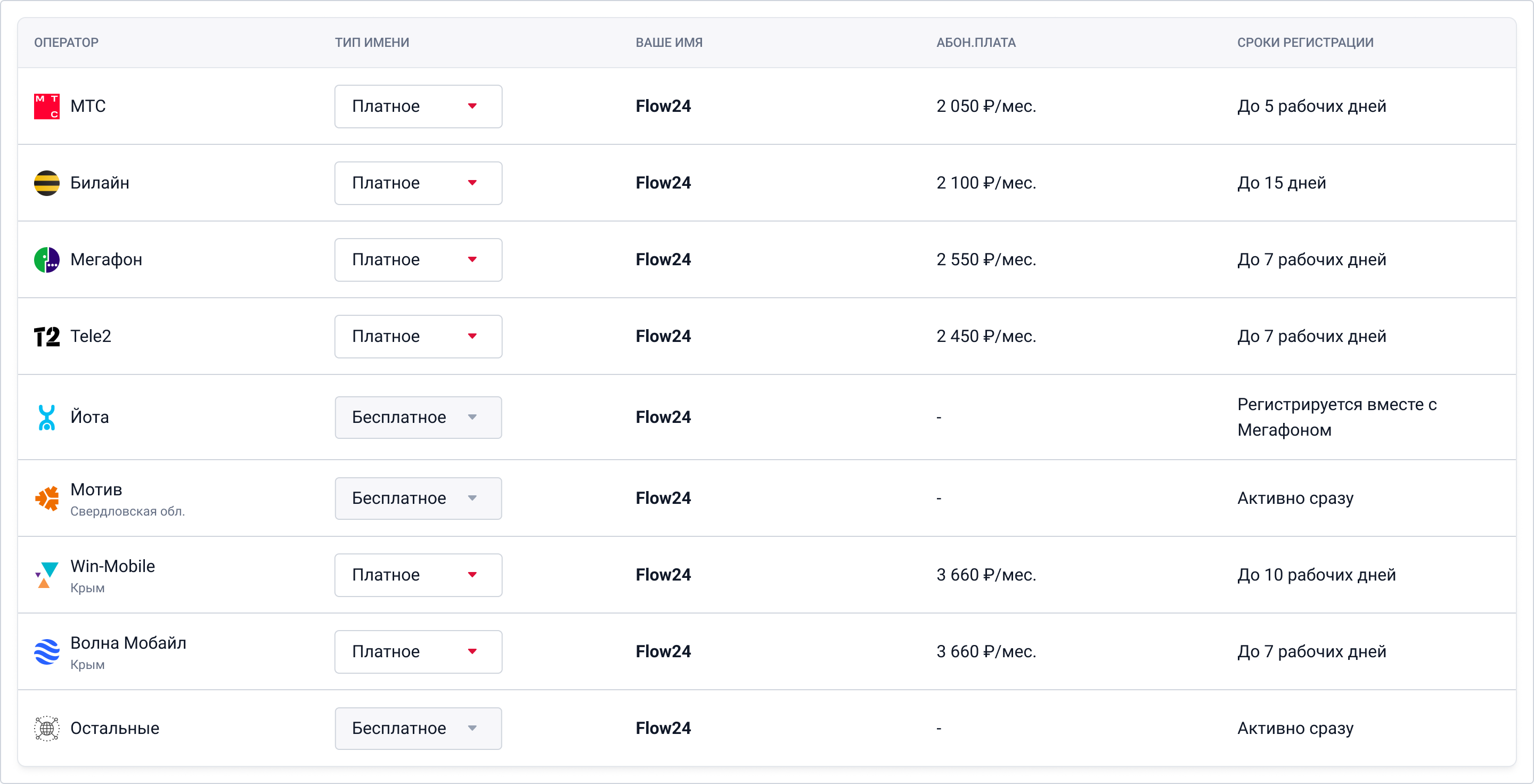Image resolution: width=1534 pixels, height=784 pixels.
Task: Click the Flow24 name in the Мегафон row
Action: tap(663, 260)
